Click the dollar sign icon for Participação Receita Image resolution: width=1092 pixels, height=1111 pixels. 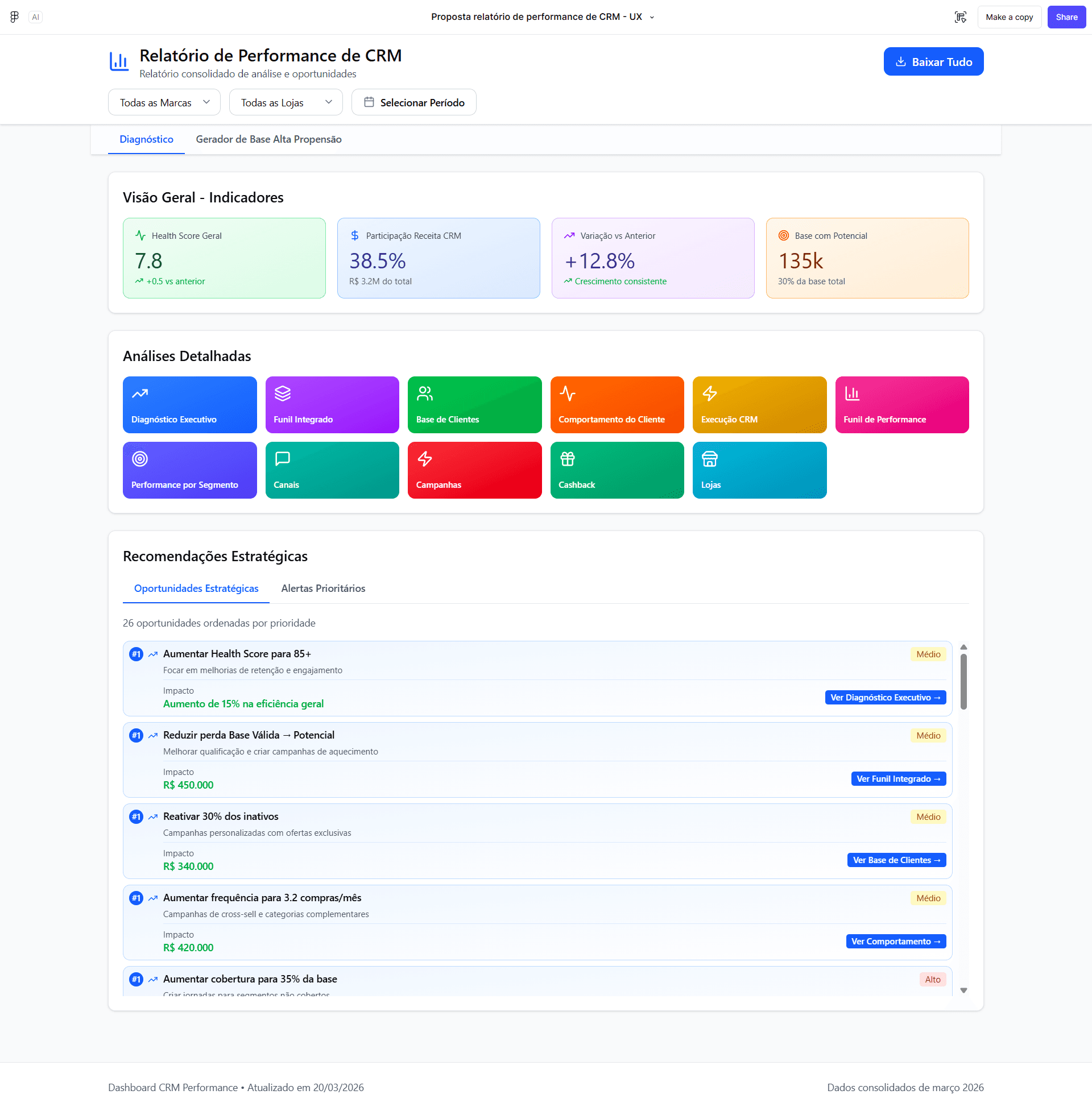tap(354, 235)
